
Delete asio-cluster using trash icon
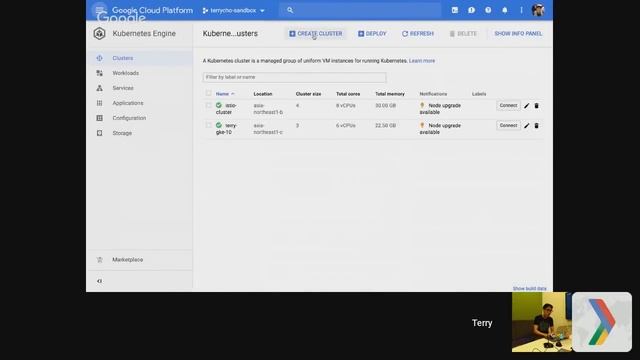(536, 106)
